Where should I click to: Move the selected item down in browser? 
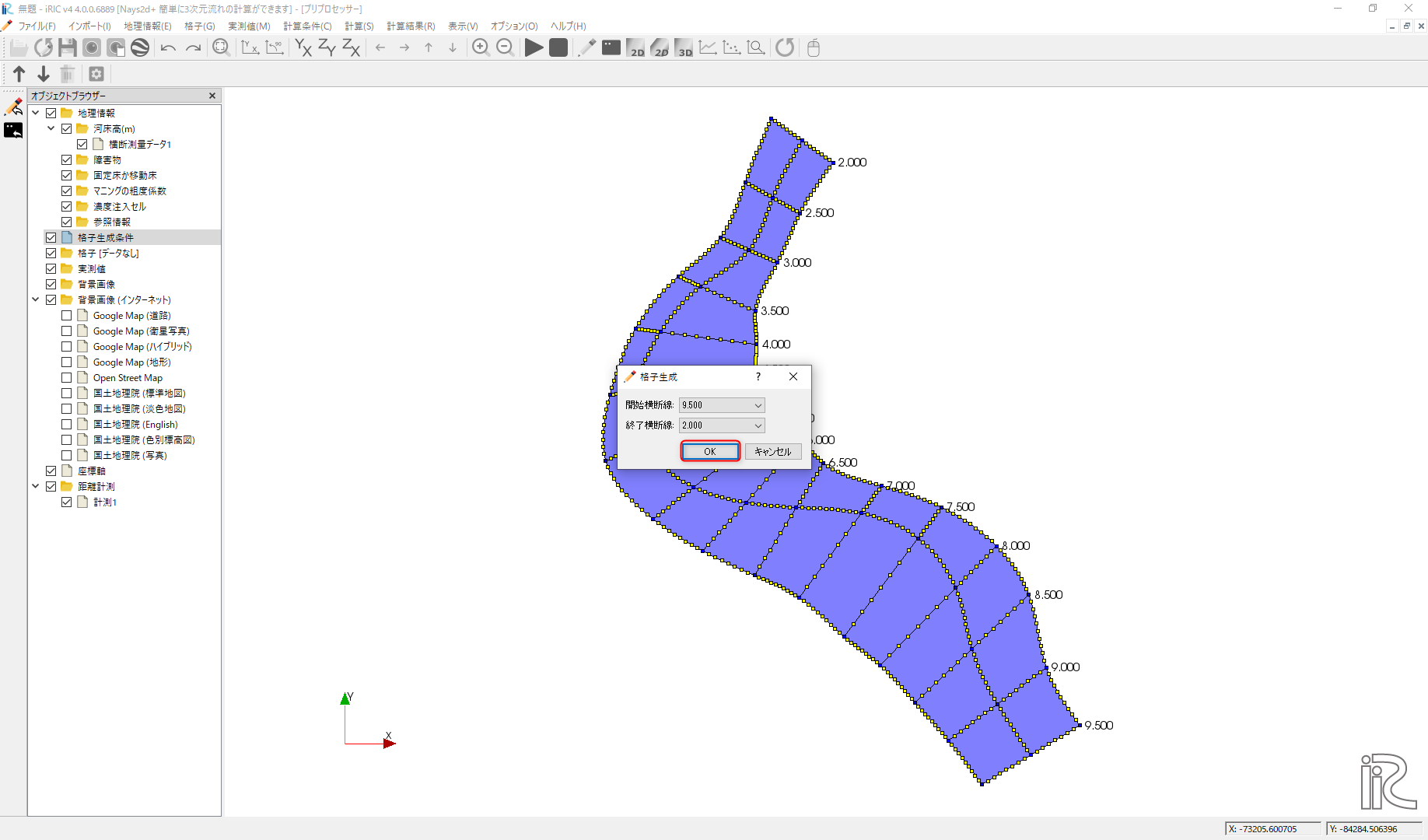(x=44, y=74)
